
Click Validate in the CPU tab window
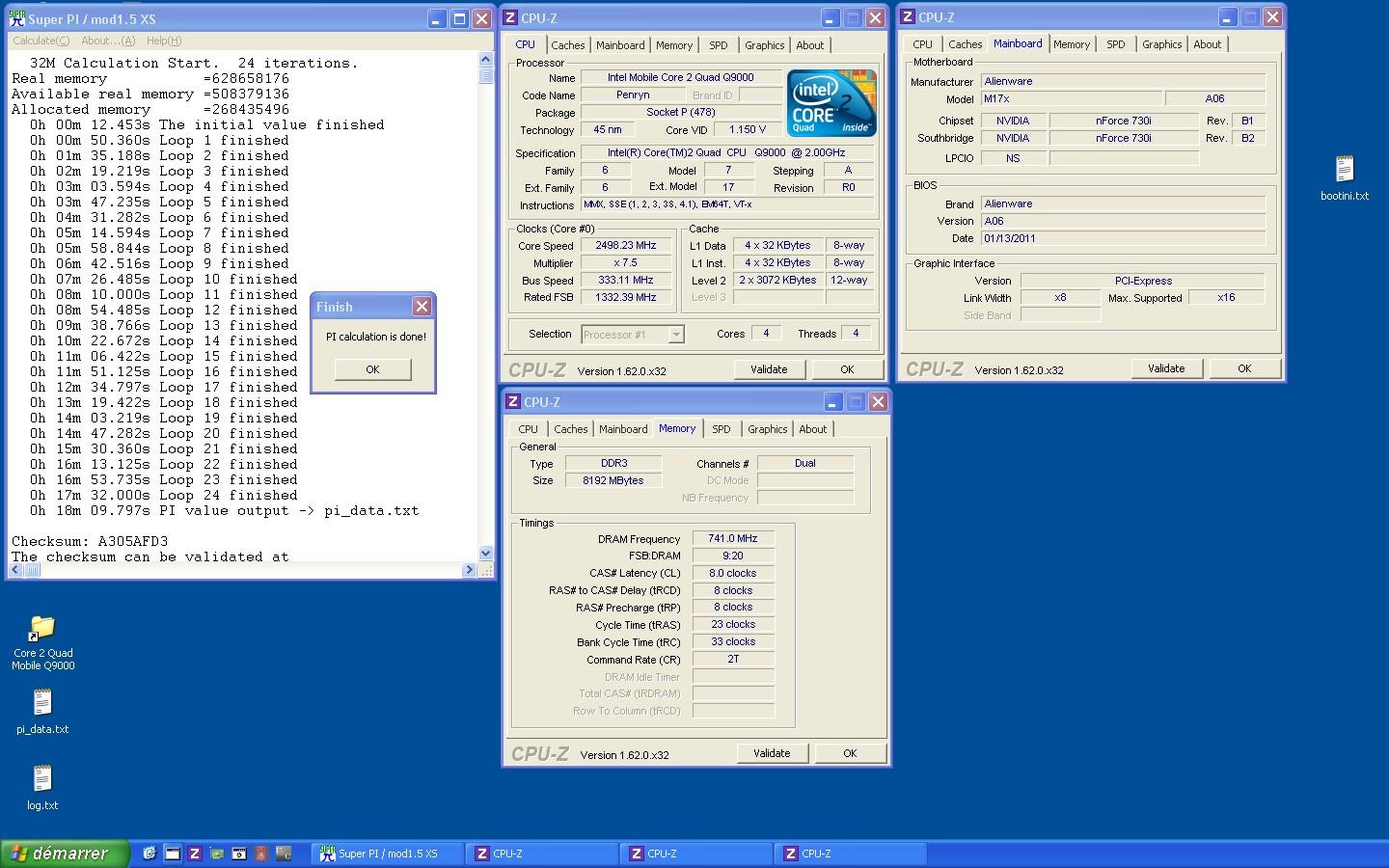pyautogui.click(x=769, y=369)
